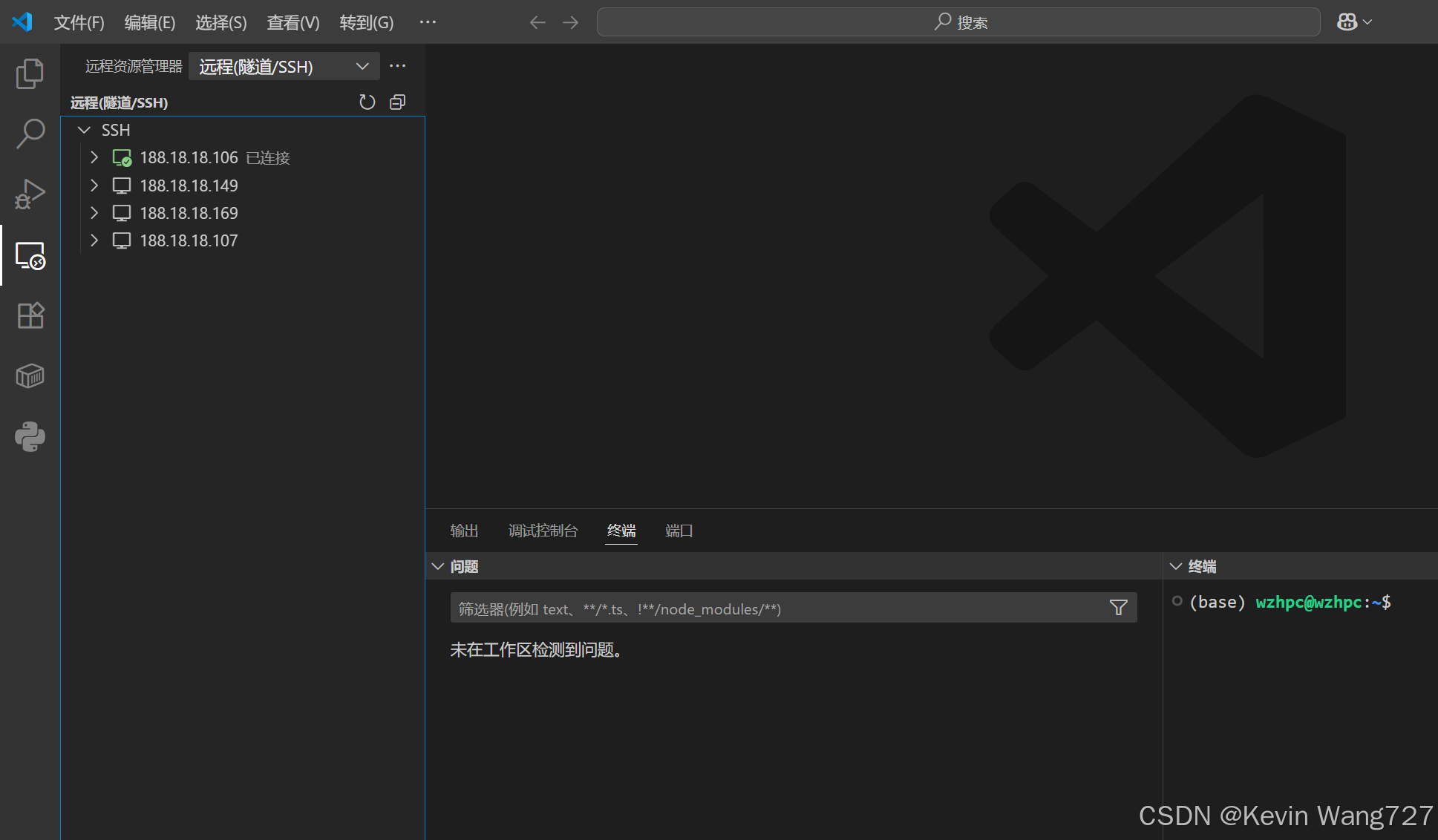Open Remote Explorer view in activity bar

pos(30,255)
